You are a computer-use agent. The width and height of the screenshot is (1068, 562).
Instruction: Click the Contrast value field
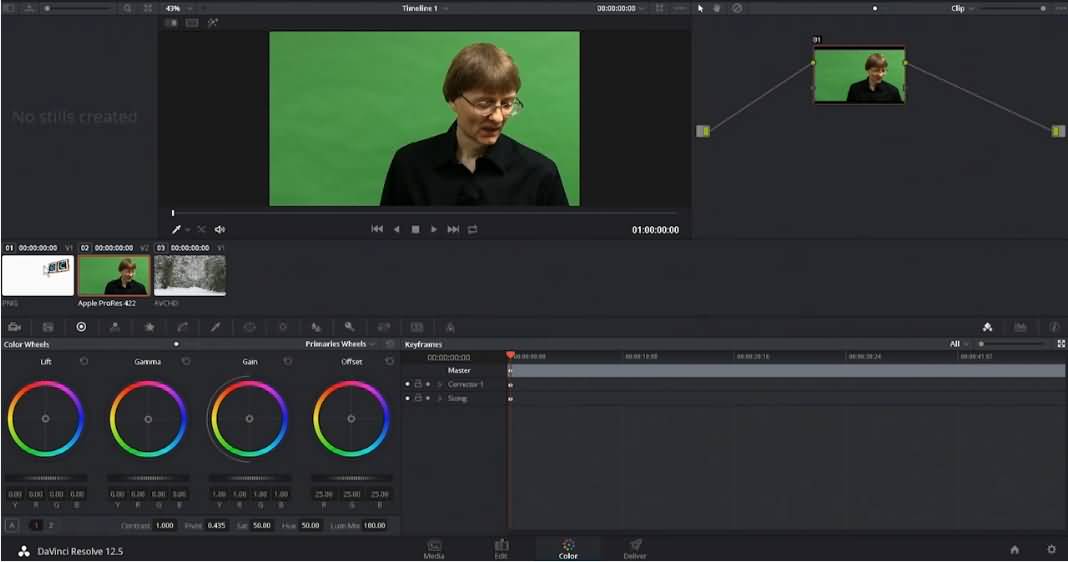tap(165, 525)
